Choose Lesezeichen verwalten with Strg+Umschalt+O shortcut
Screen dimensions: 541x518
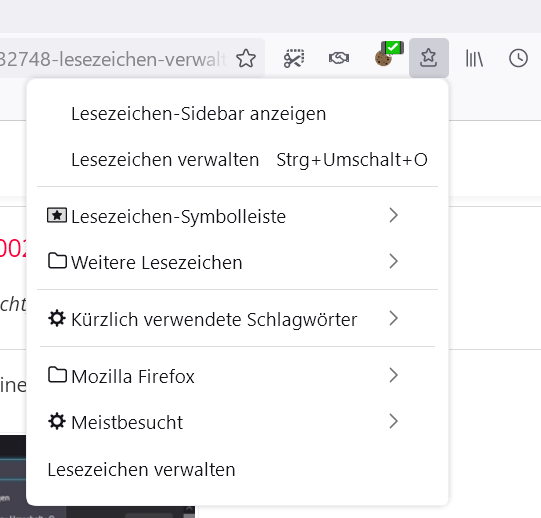(x=237, y=159)
